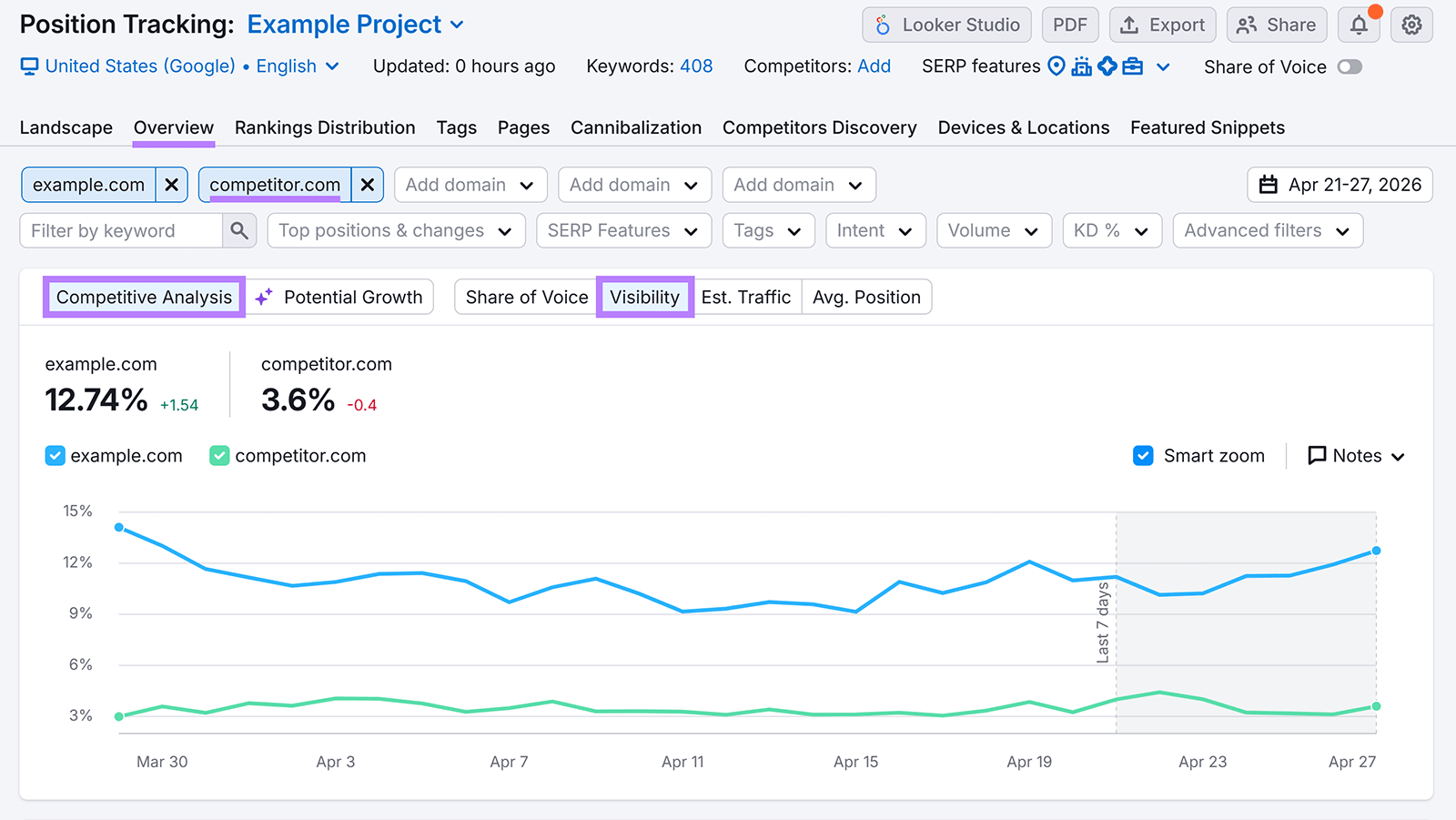Select the Avg. Position metric
This screenshot has height=820, width=1456.
(866, 297)
